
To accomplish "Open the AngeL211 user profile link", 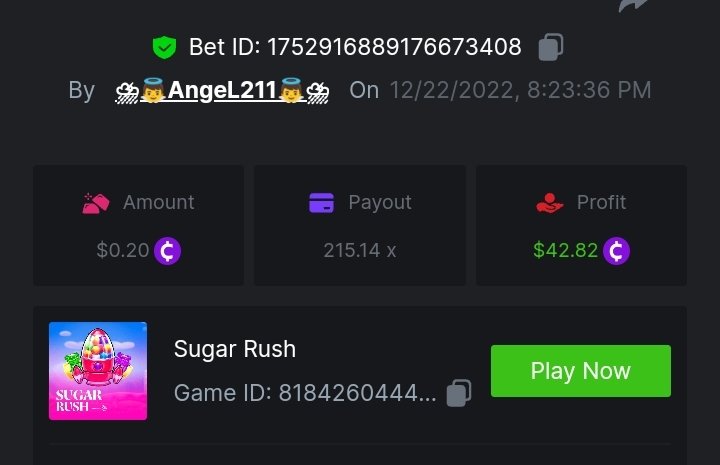I will point(221,90).
